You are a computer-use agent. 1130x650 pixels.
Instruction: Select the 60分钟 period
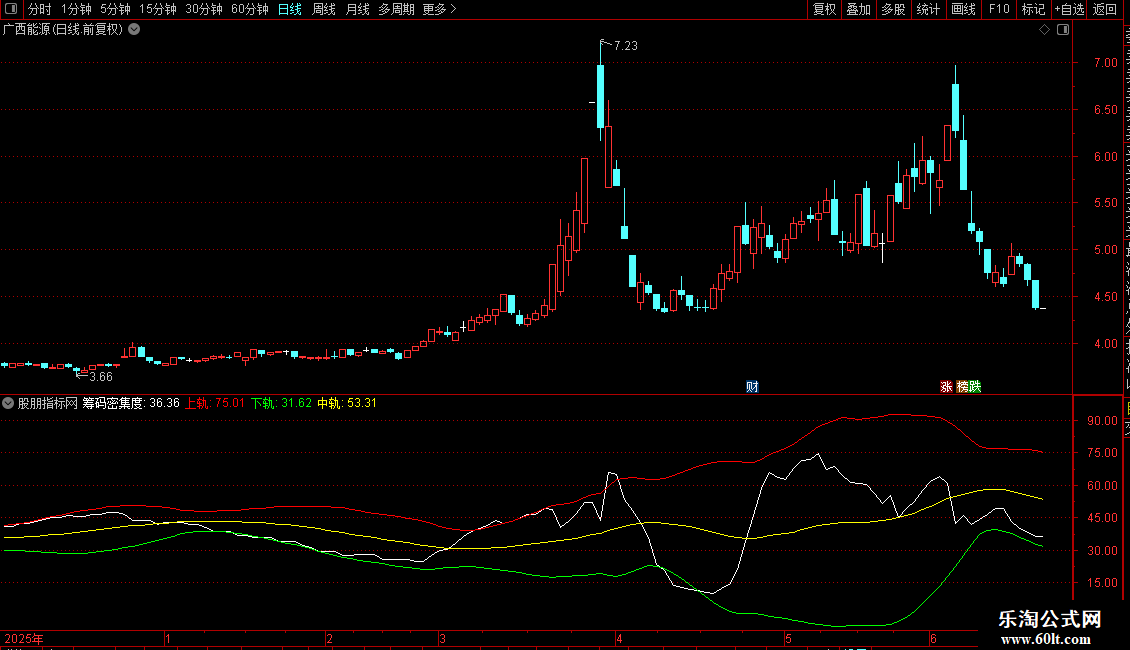click(249, 9)
